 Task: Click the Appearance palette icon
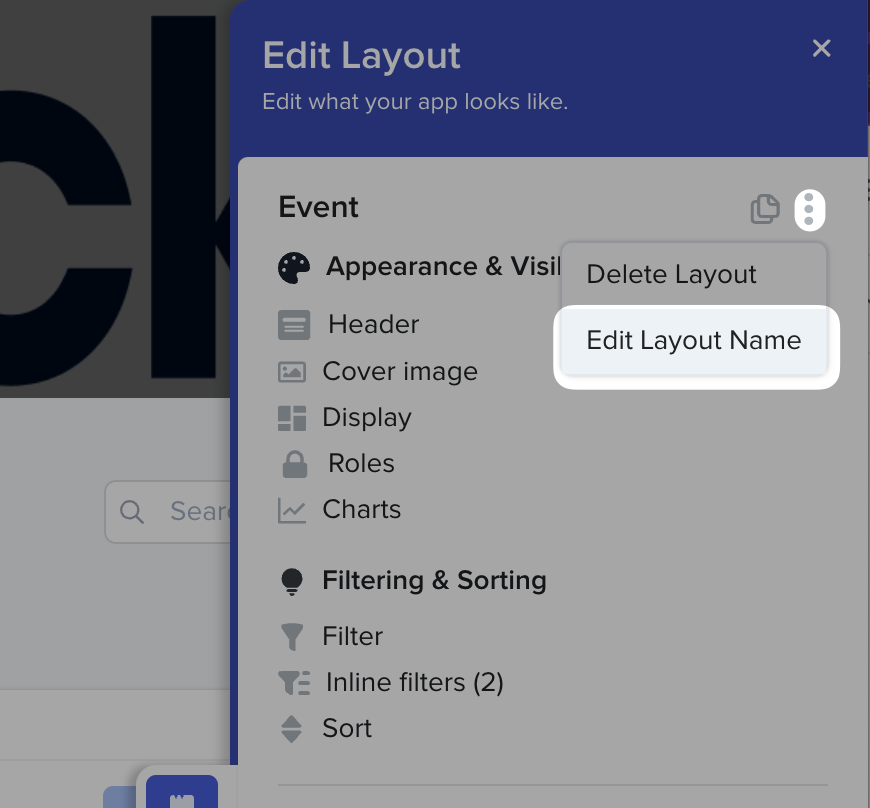click(294, 267)
